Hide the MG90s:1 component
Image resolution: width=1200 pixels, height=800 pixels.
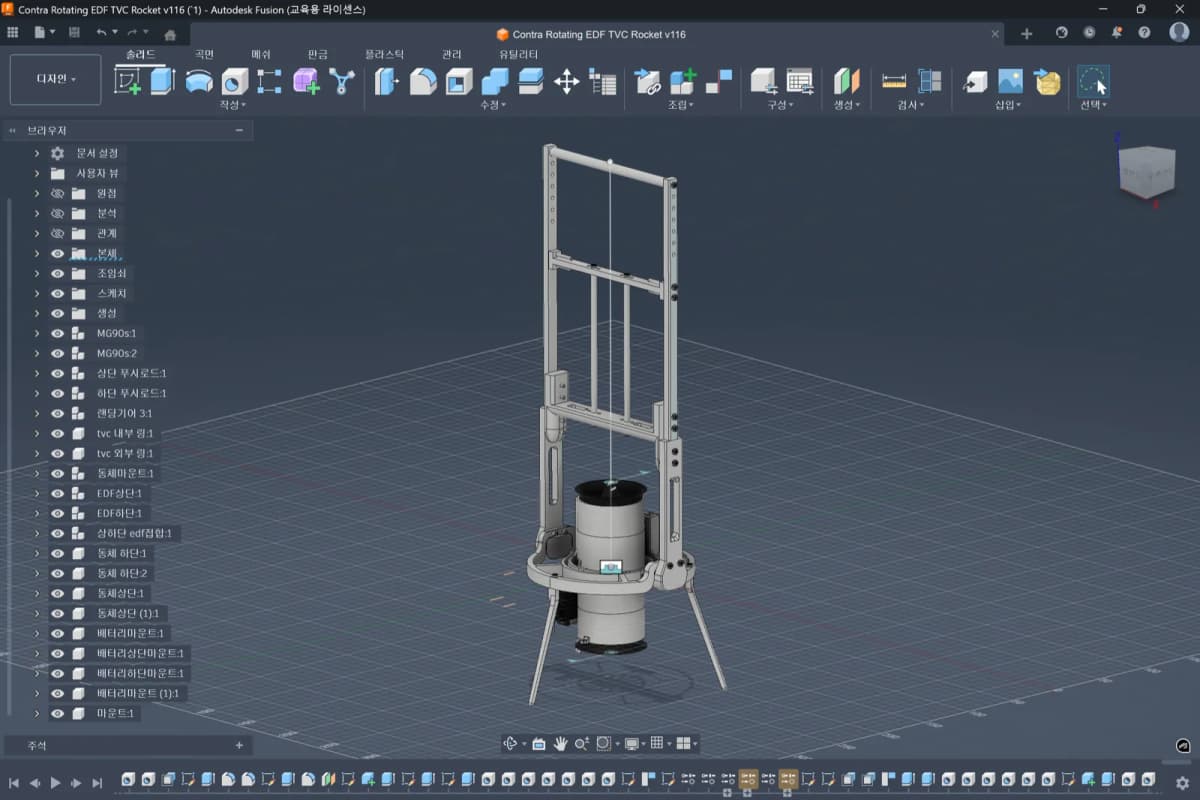(x=57, y=333)
